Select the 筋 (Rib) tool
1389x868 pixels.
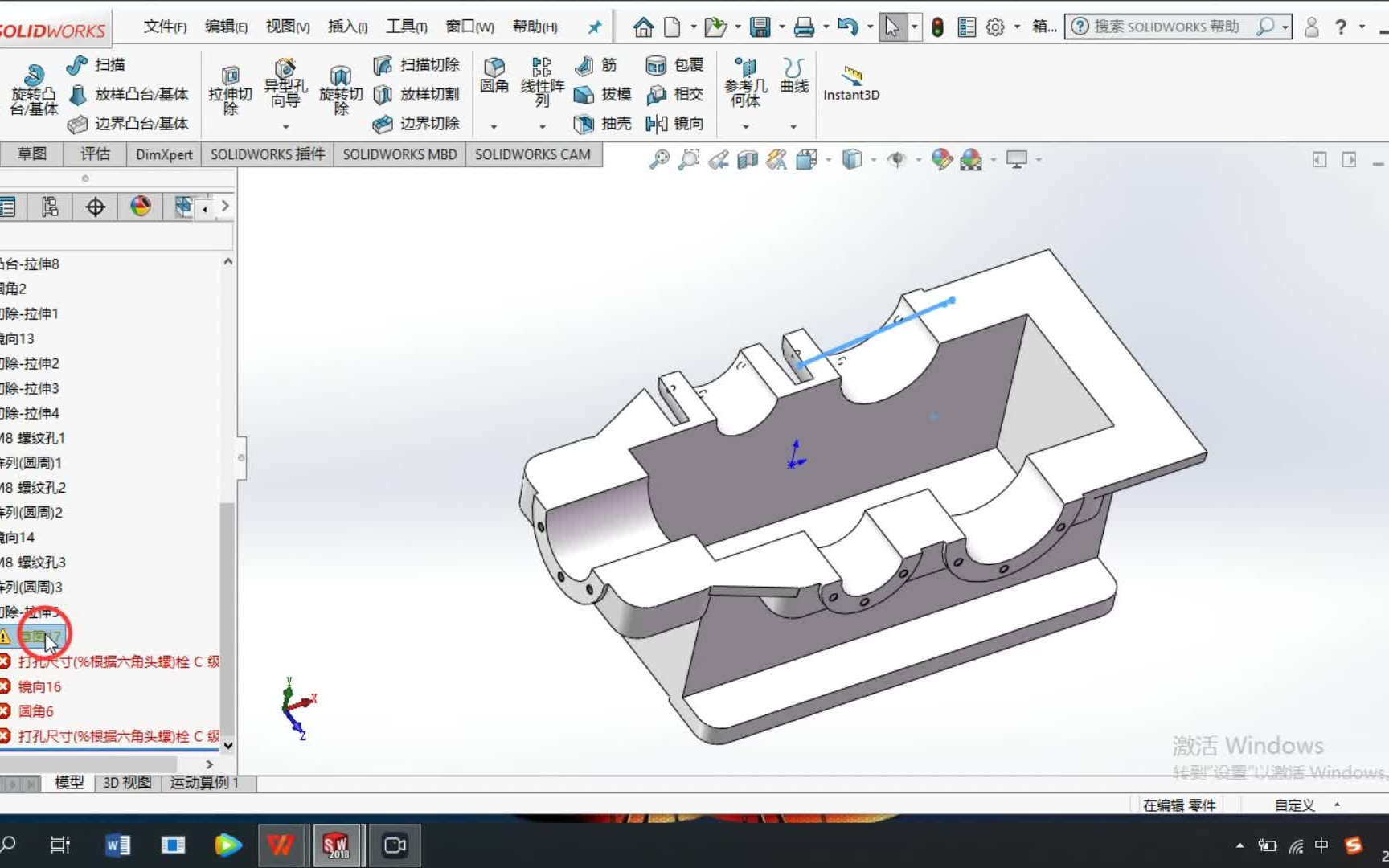(x=596, y=64)
